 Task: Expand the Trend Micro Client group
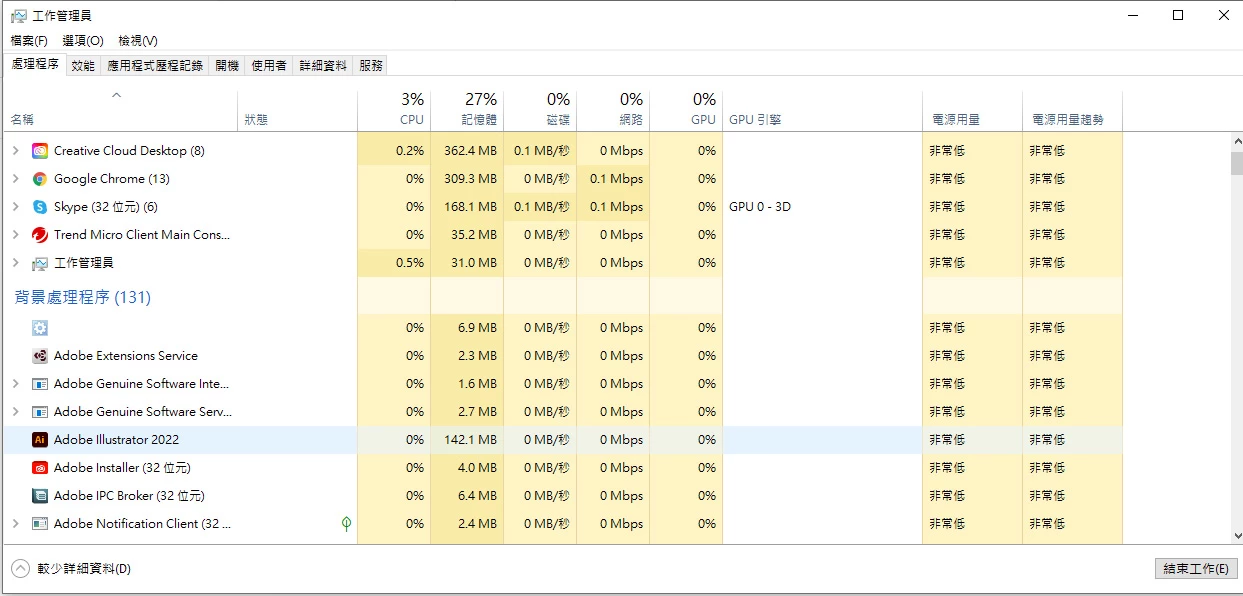(15, 235)
